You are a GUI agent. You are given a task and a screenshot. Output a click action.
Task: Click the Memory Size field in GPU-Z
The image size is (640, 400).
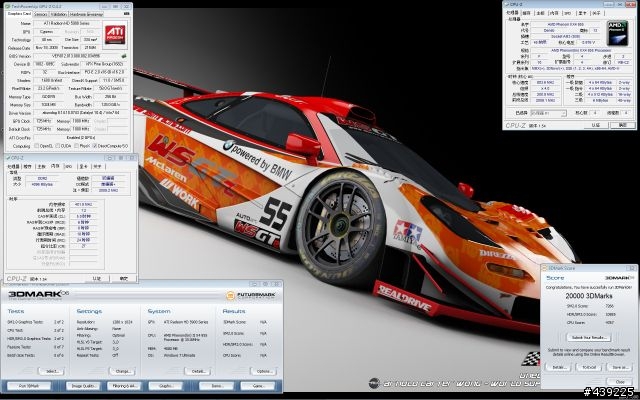pyautogui.click(x=49, y=105)
